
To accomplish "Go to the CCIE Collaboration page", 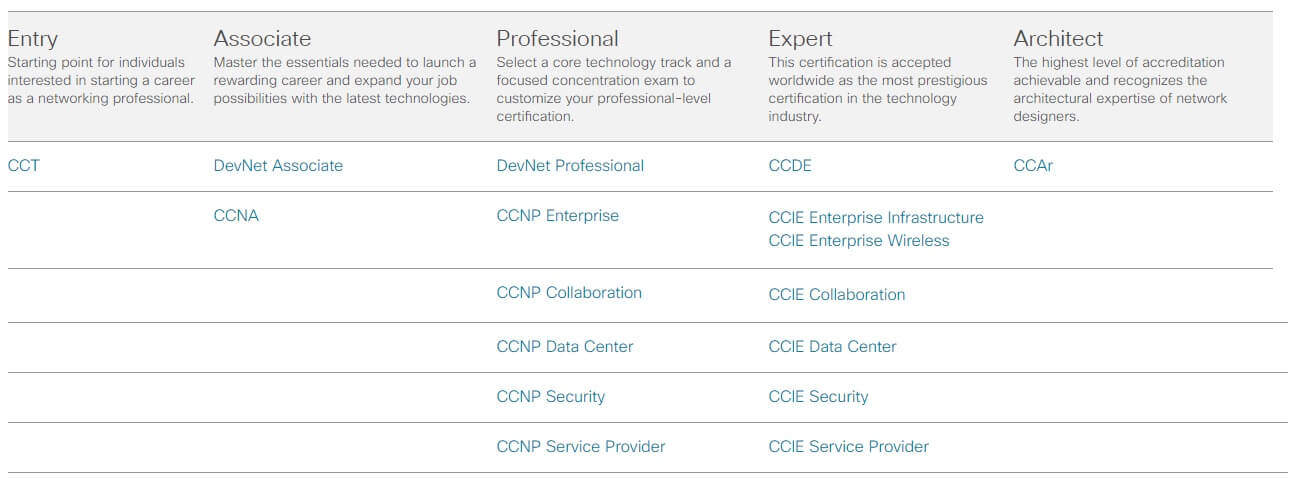I will coord(837,295).
